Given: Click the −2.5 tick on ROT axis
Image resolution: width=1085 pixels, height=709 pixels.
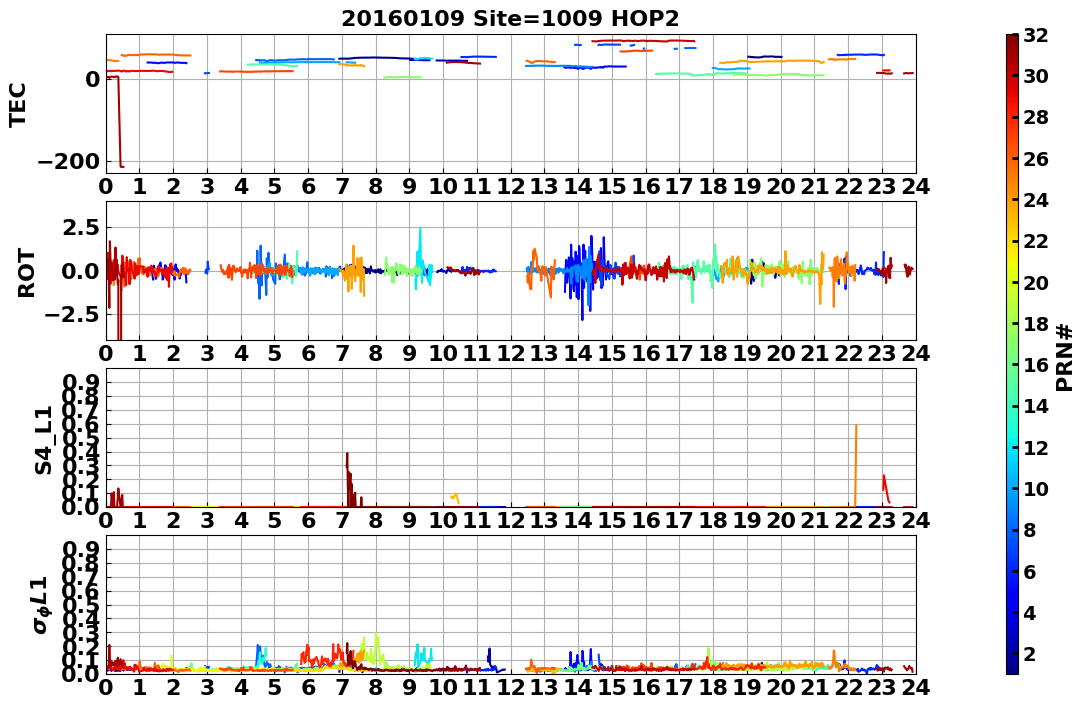Looking at the screenshot, I should tap(71, 314).
